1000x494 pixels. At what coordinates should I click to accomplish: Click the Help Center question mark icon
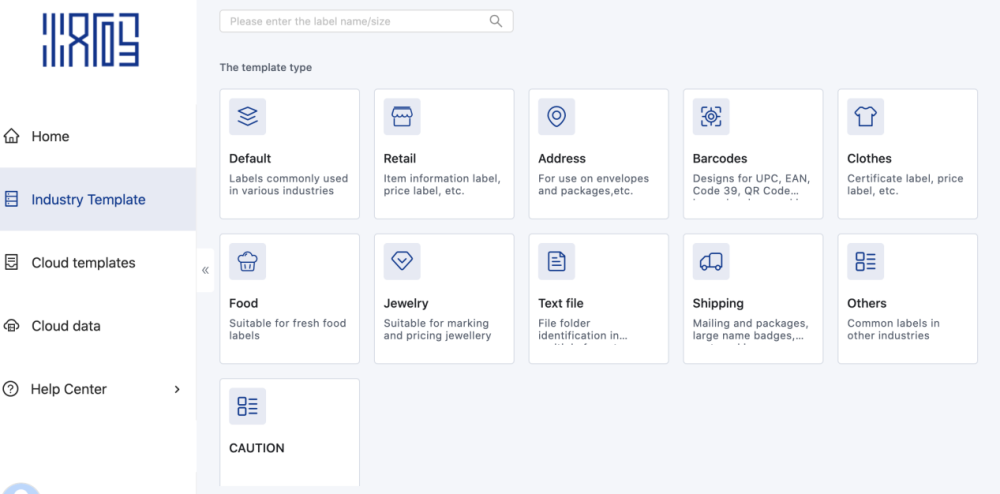pyautogui.click(x=11, y=389)
